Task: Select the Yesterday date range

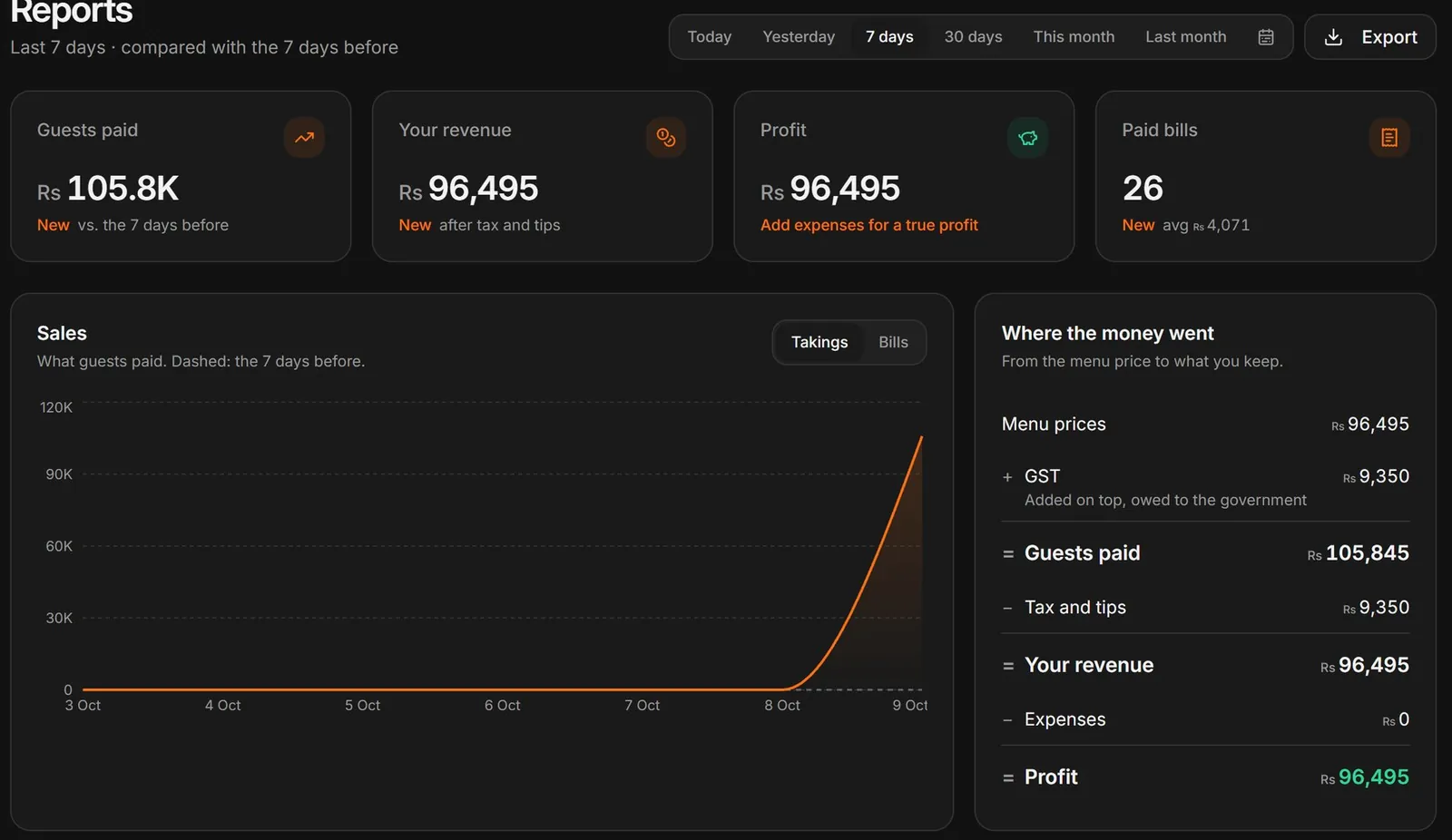Action: [799, 37]
